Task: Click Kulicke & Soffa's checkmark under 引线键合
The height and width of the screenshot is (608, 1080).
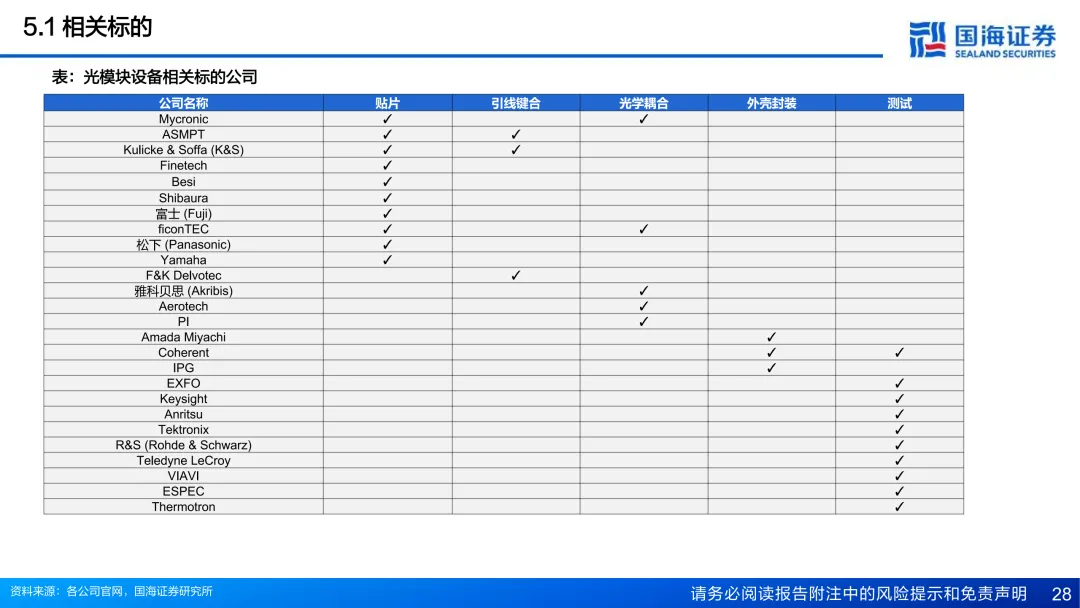Action: point(516,149)
